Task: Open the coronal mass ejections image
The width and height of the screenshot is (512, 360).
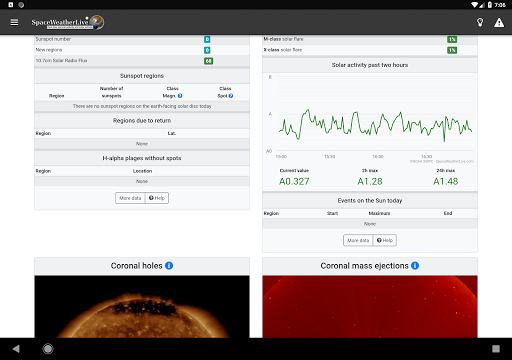Action: 370,307
